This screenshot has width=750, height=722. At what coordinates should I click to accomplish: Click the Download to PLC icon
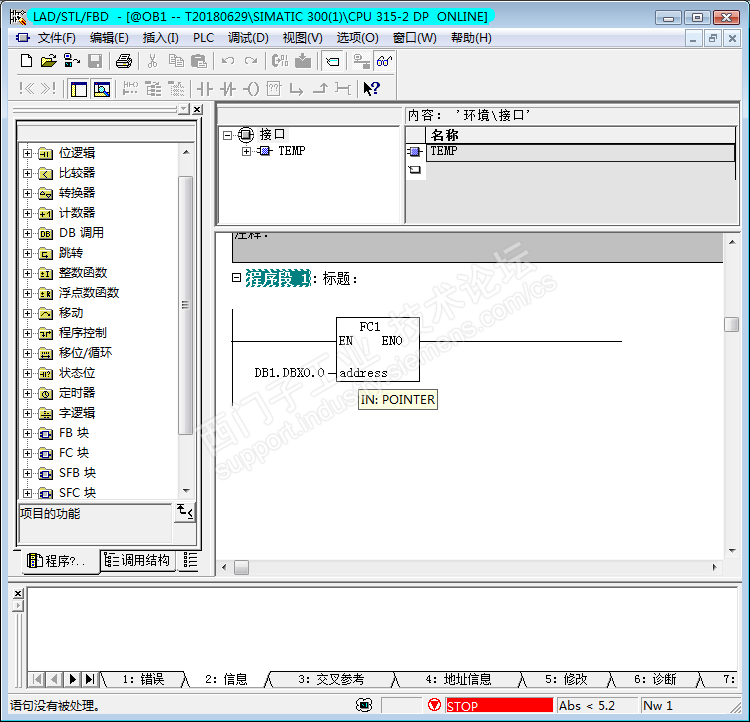pos(303,61)
